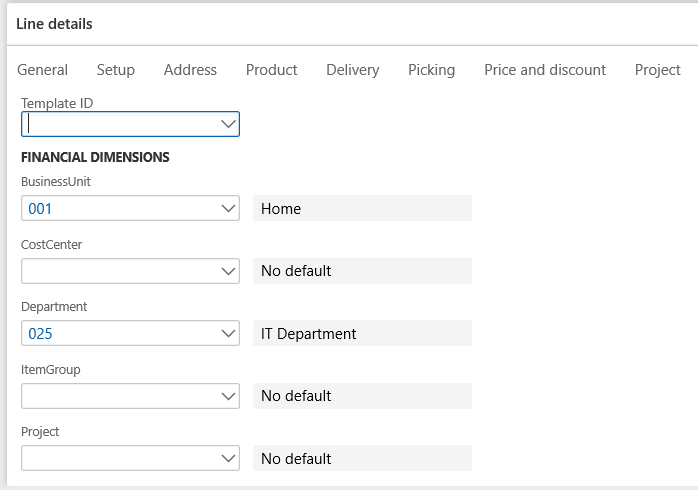This screenshot has height=490, width=698.
Task: Expand the CostCenter dropdown list
Action: pyautogui.click(x=228, y=271)
